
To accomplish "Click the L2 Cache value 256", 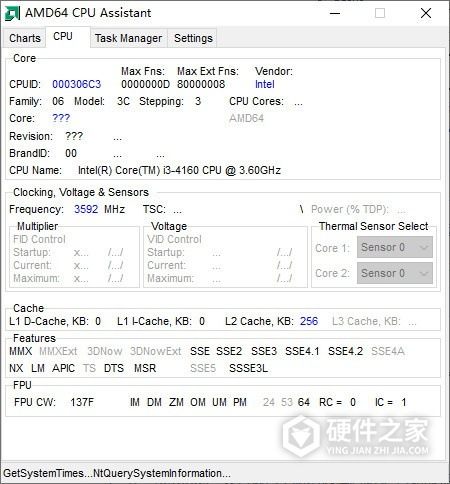I will pos(309,321).
